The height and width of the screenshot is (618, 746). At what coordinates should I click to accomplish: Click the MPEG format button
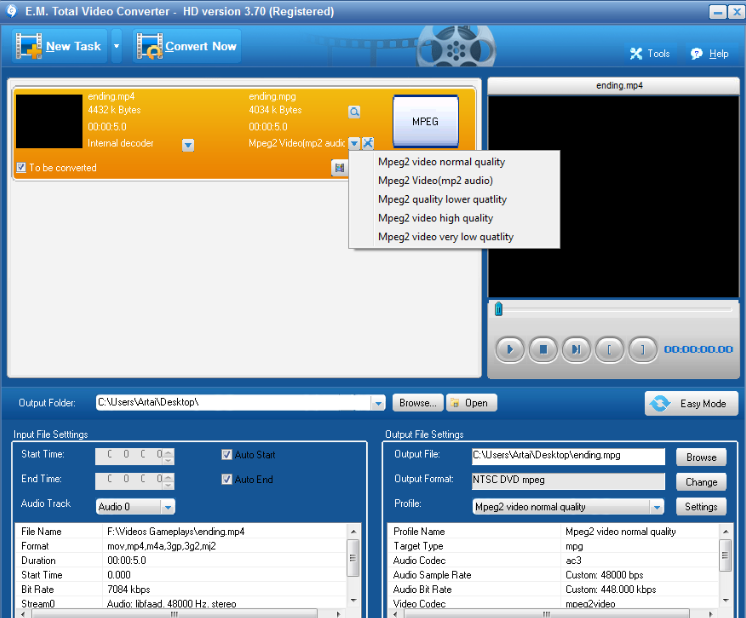click(425, 122)
